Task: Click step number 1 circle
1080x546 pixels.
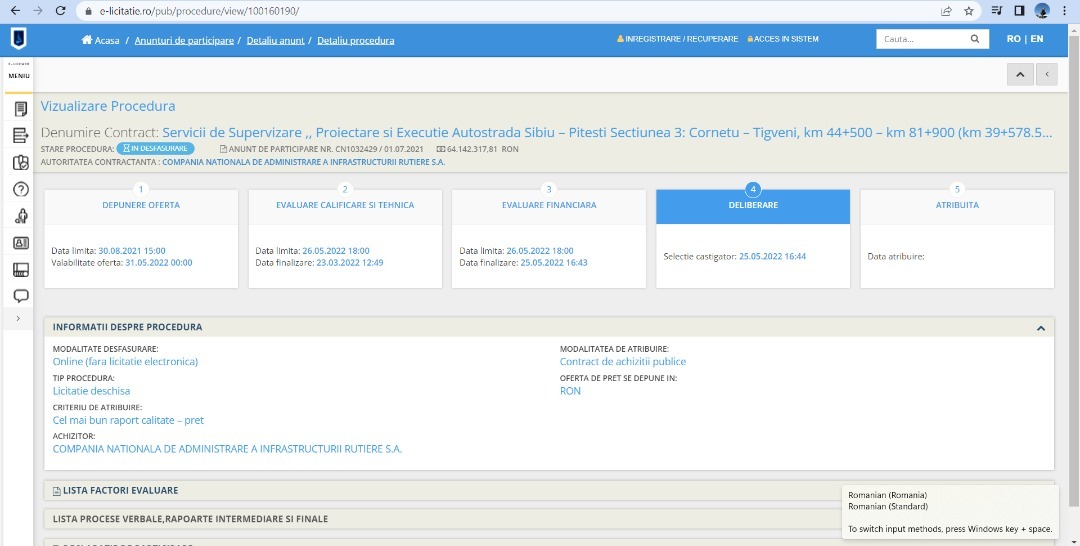Action: (141, 189)
